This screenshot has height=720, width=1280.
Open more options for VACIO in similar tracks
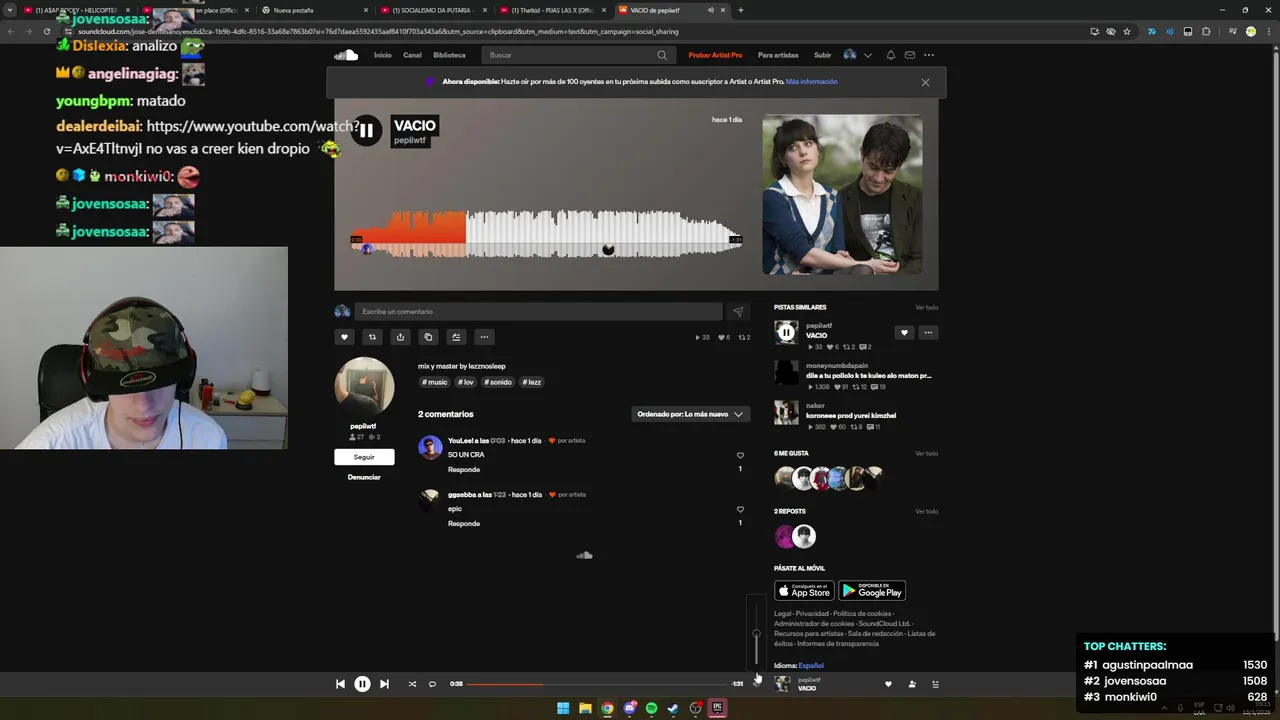(x=928, y=332)
